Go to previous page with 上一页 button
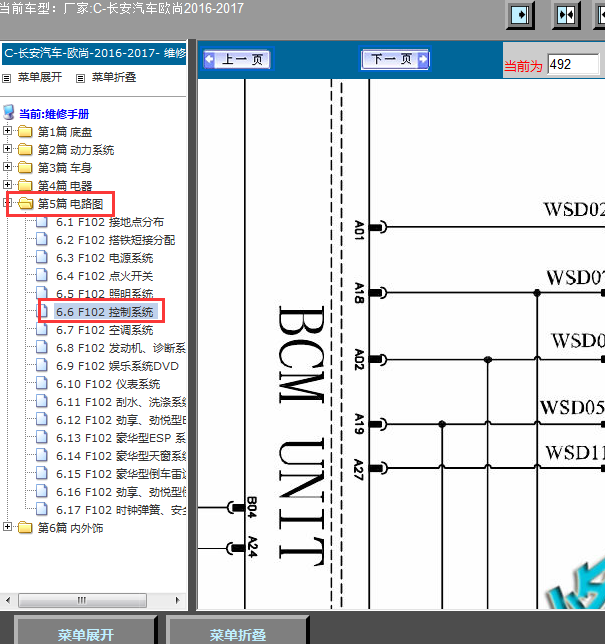This screenshot has height=644, width=605. click(x=237, y=60)
